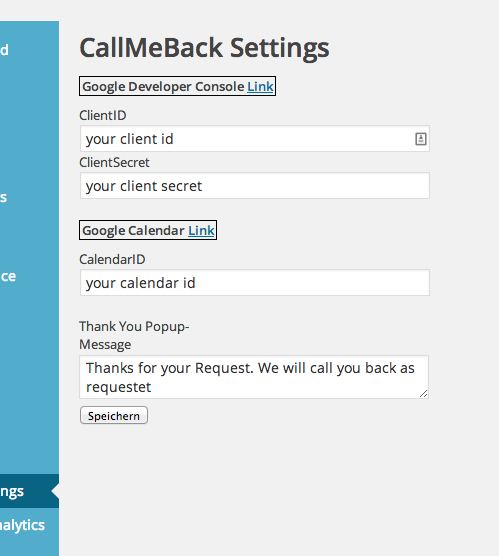The width and height of the screenshot is (499, 556).
Task: Focus the ClientID field with 'your client id'
Action: click(x=255, y=139)
